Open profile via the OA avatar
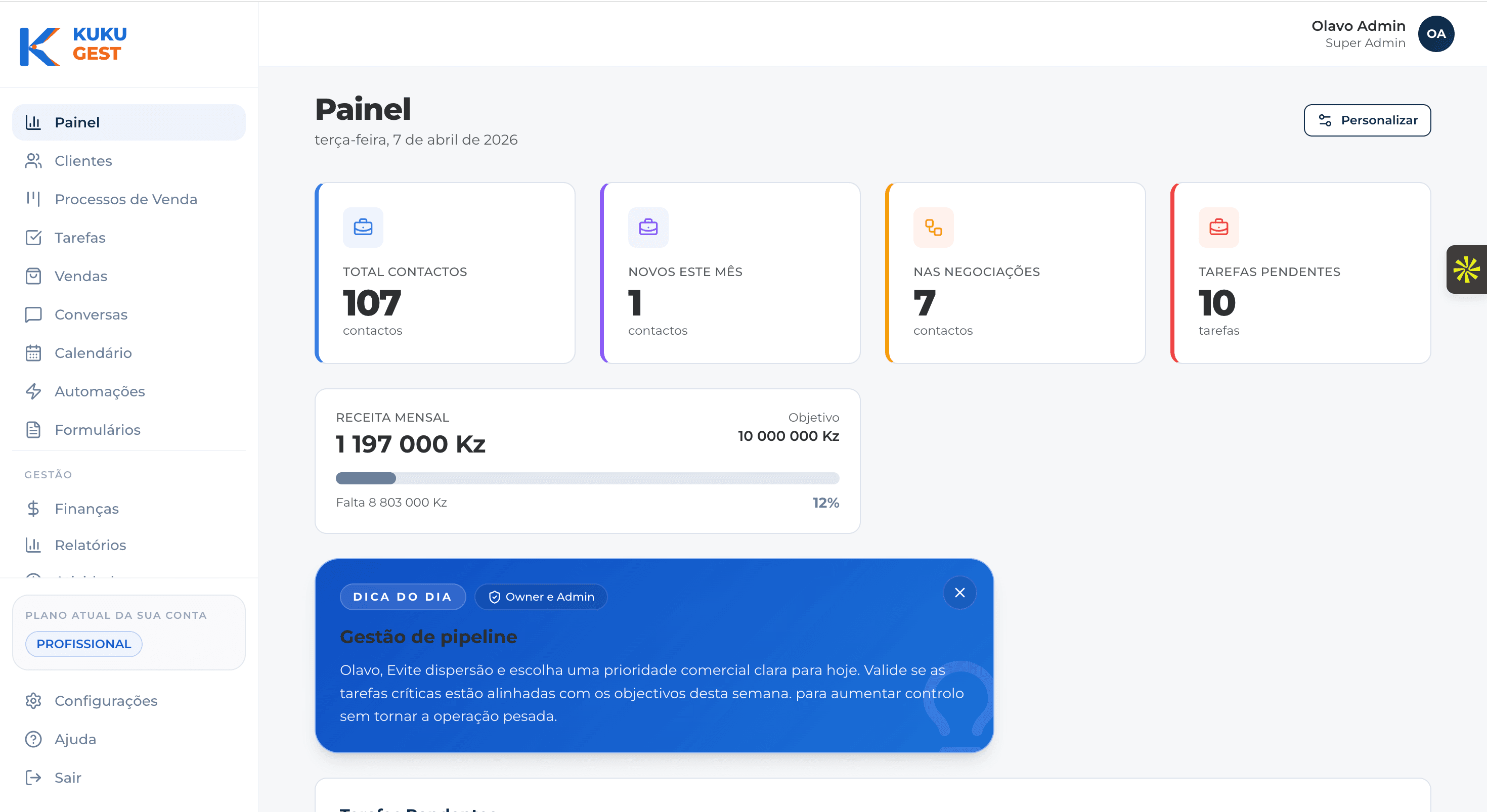This screenshot has width=1487, height=812. click(x=1436, y=33)
